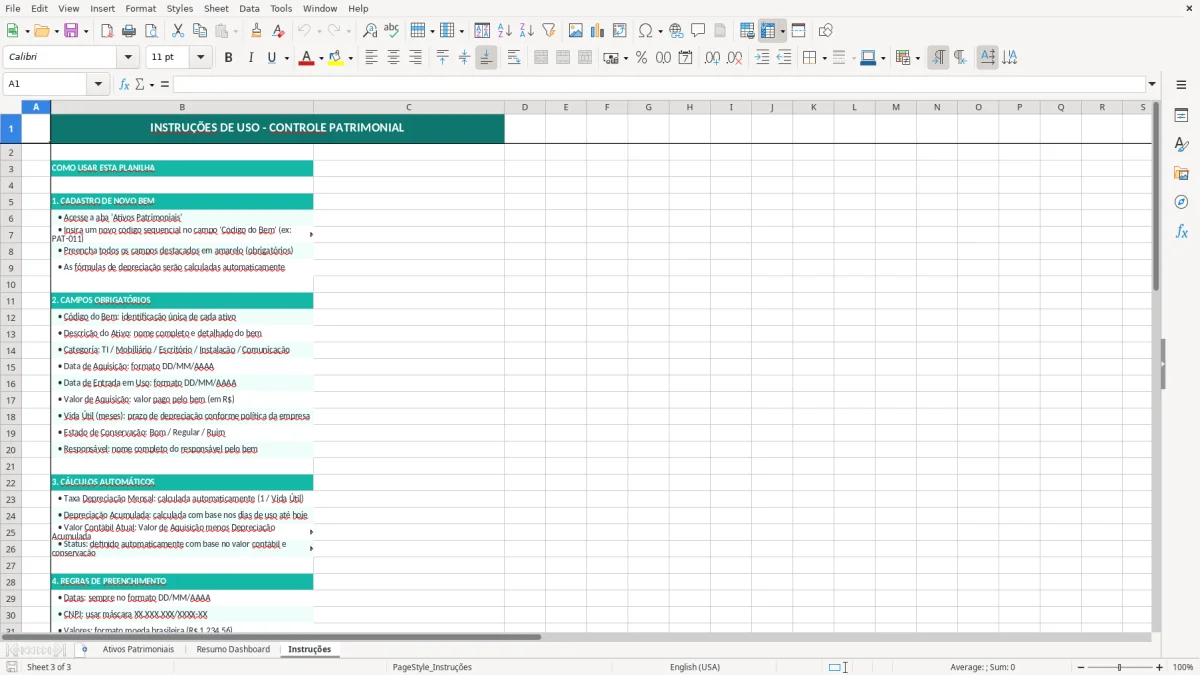
Task: Toggle wrap text
Action: tap(514, 58)
